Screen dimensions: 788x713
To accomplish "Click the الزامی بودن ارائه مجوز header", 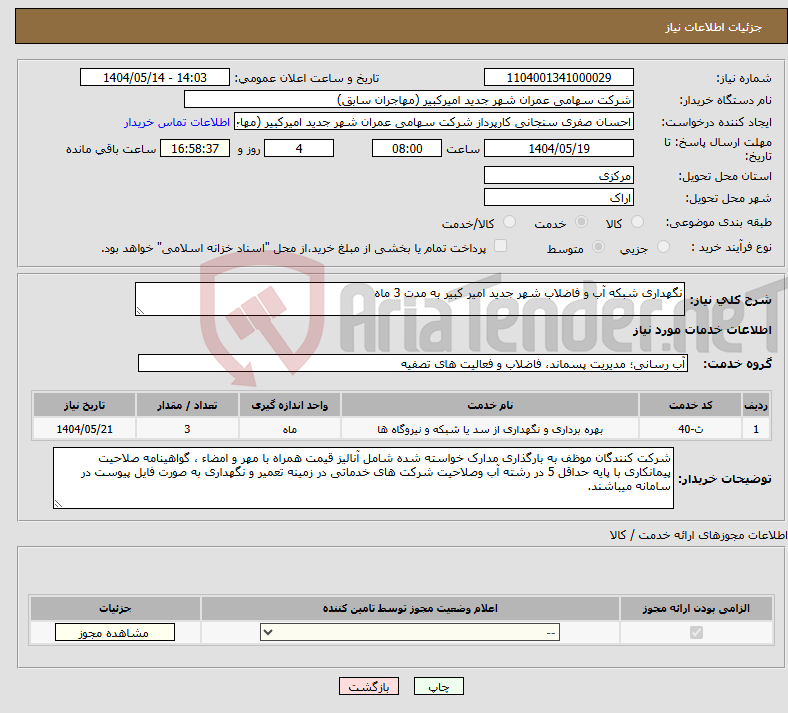I will (x=696, y=608).
